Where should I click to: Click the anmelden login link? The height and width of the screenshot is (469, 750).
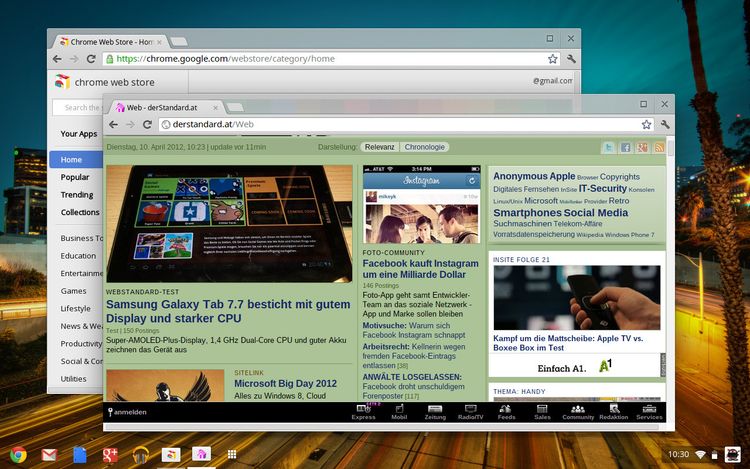130,412
